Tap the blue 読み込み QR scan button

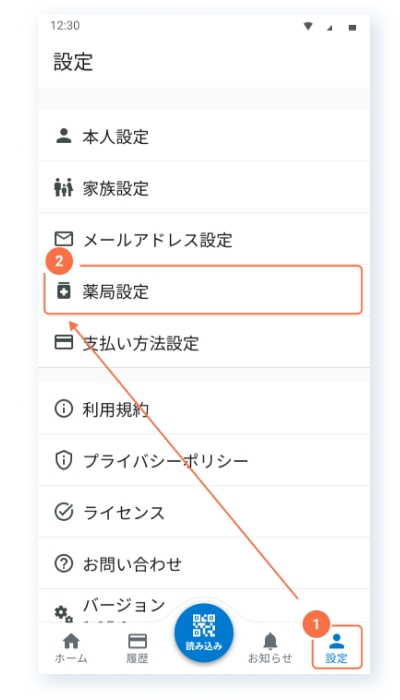coord(204,632)
